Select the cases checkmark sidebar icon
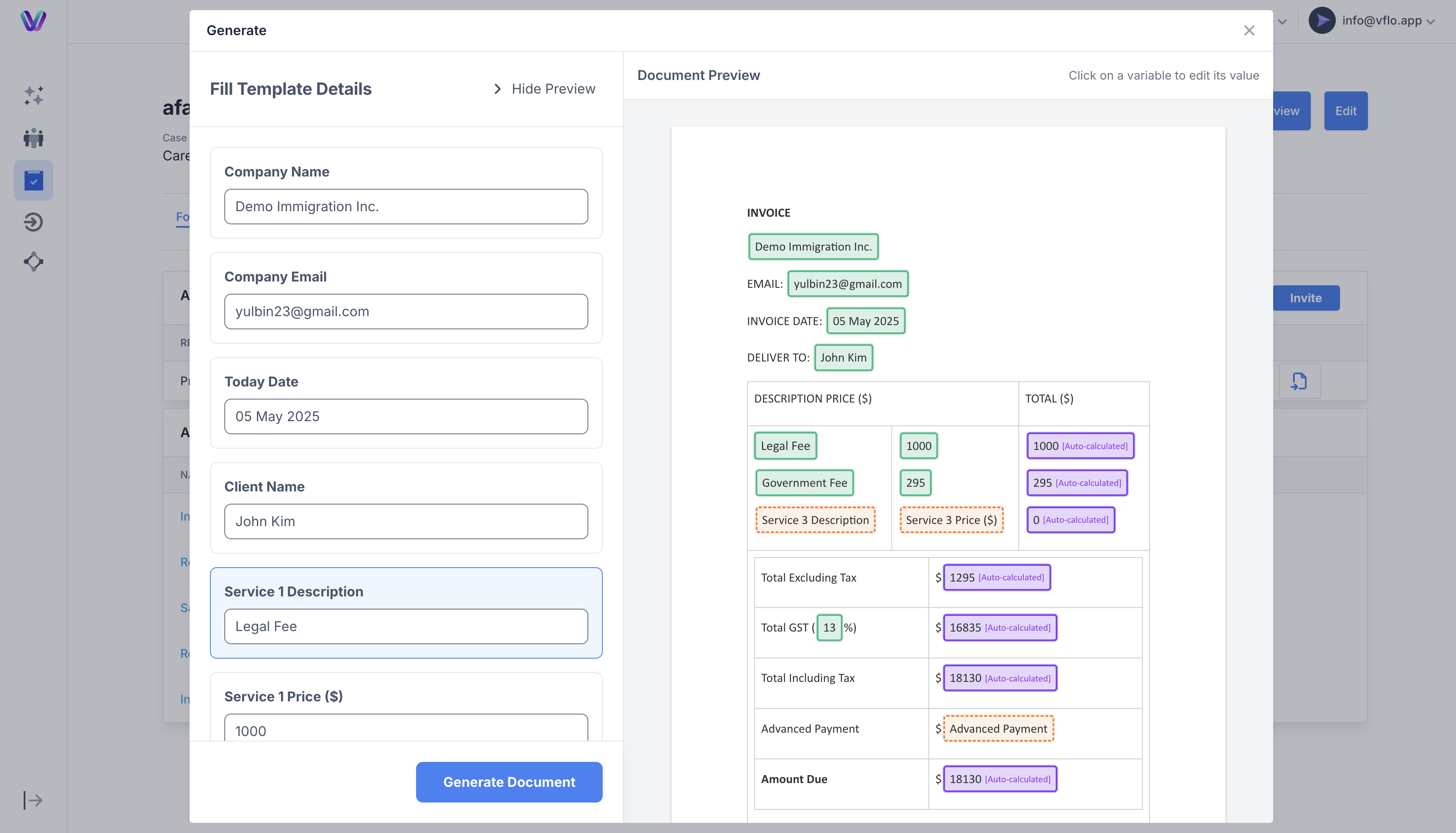Image resolution: width=1456 pixels, height=833 pixels. point(33,180)
